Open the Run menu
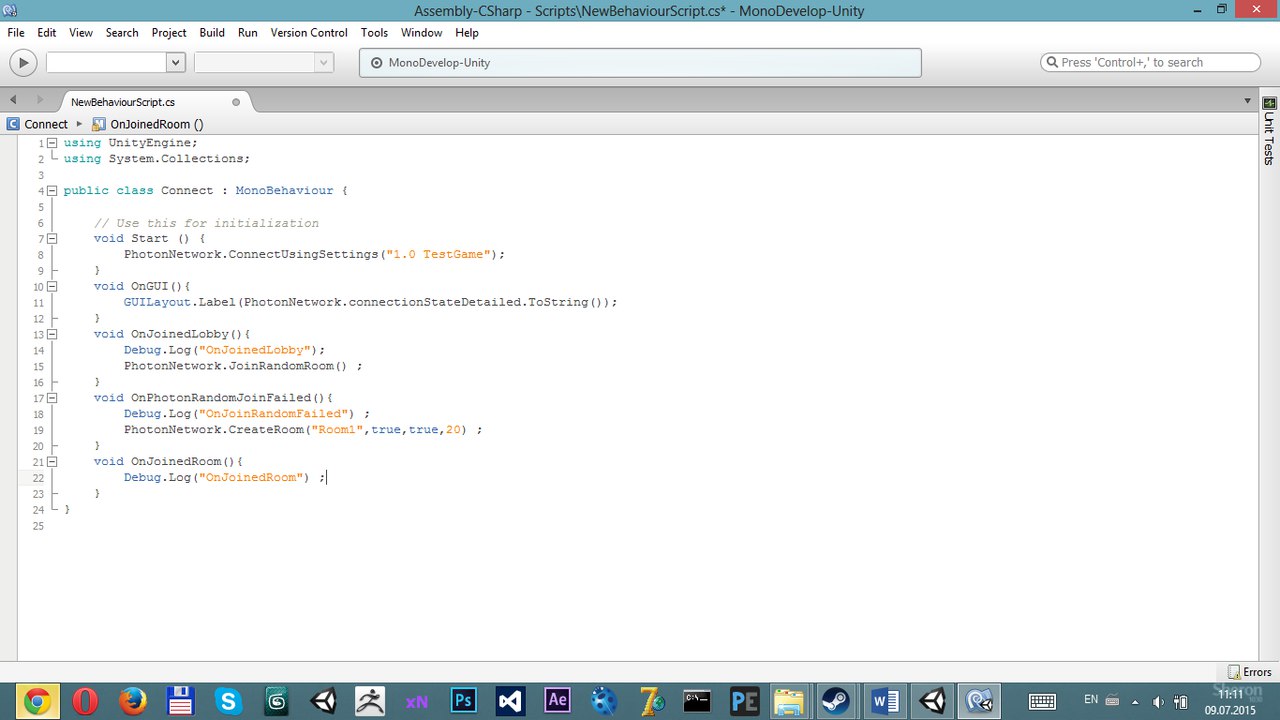Image resolution: width=1280 pixels, height=720 pixels. [248, 33]
